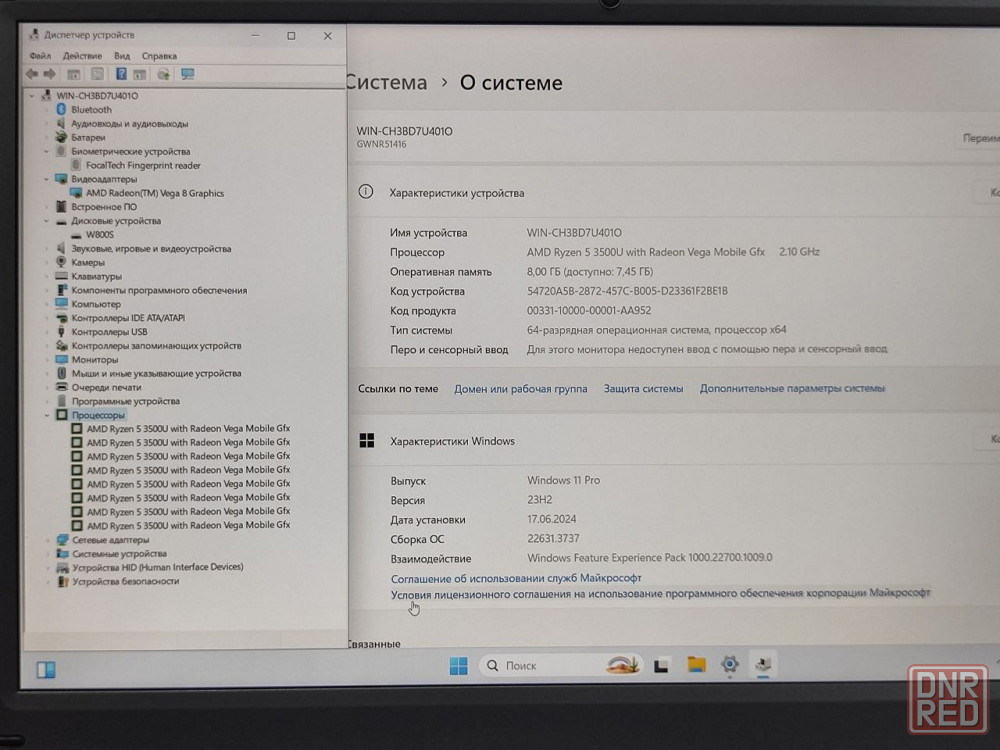Screen dimensions: 1000x750
Task: Open Домен или рабочая группа link
Action: click(520, 388)
